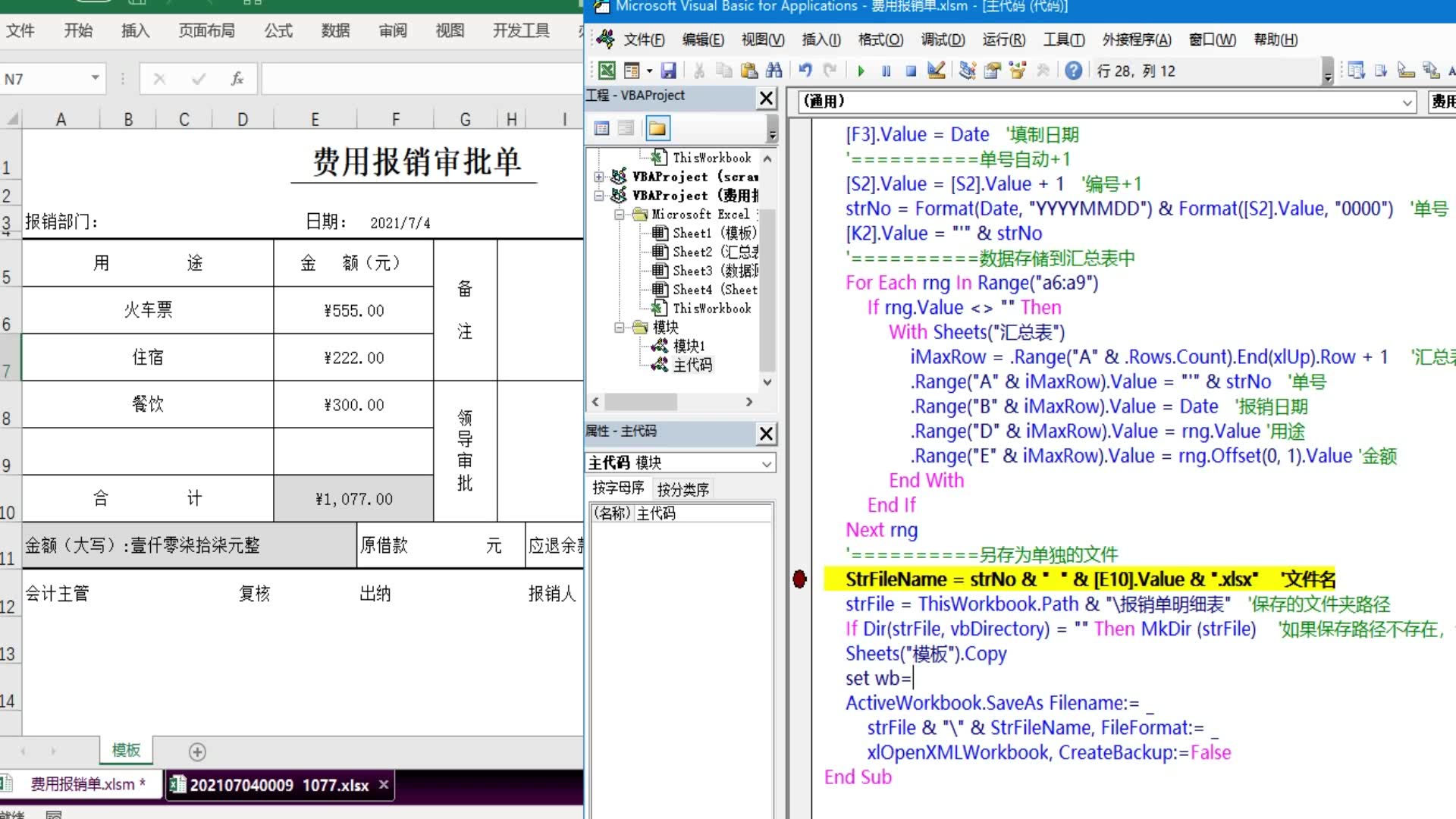
Task: Open the 开发工具 ribbon tab in Excel
Action: (521, 30)
